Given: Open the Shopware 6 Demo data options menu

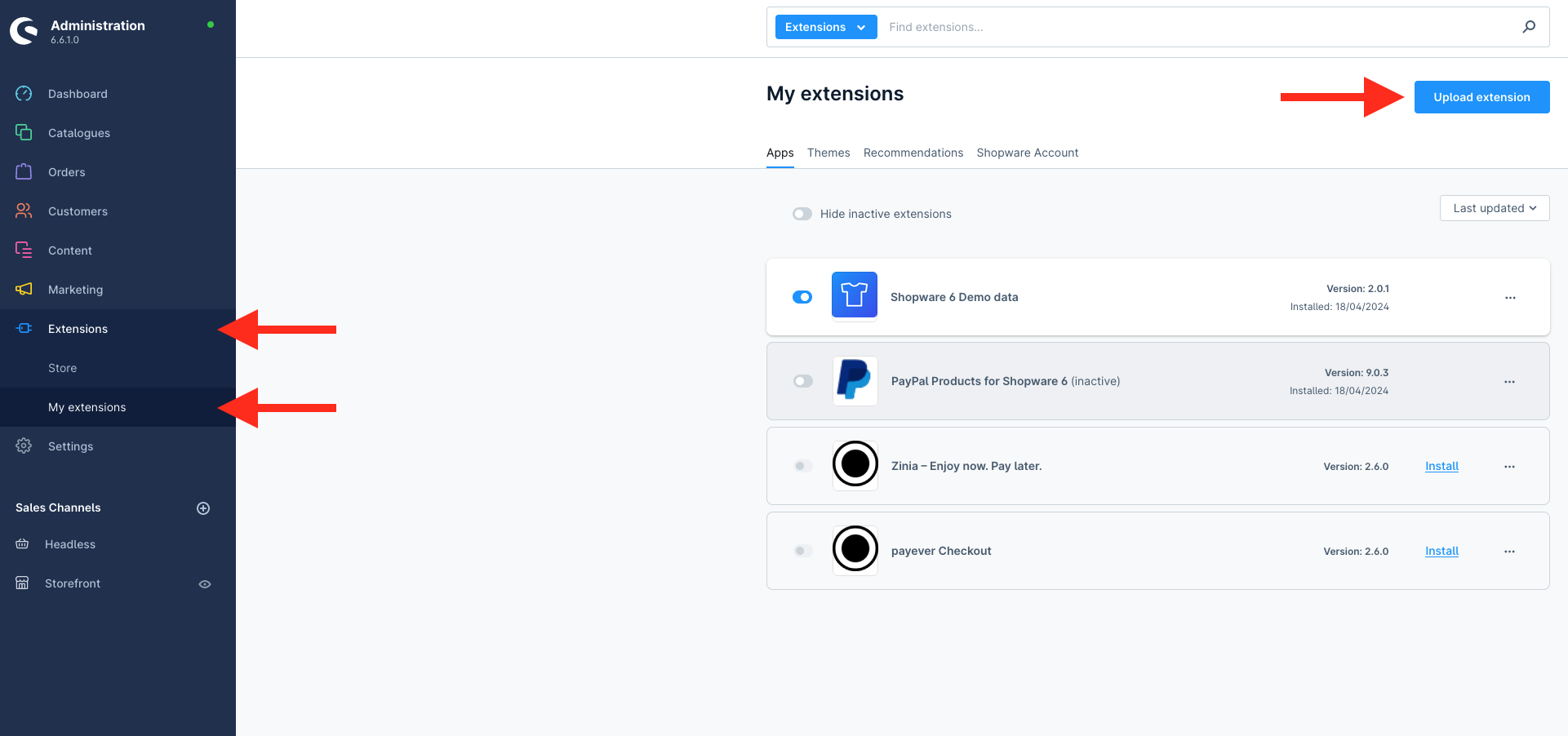Looking at the screenshot, I should [x=1510, y=298].
